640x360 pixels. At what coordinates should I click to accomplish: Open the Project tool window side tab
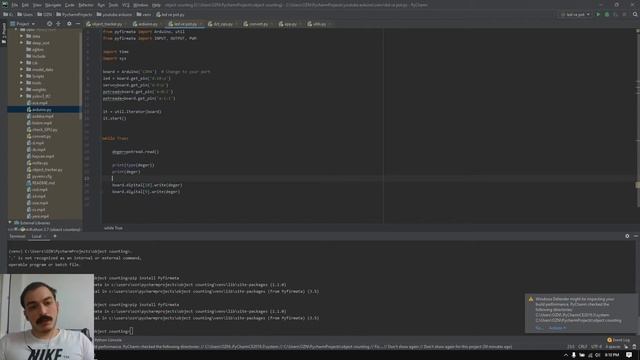click(4, 33)
